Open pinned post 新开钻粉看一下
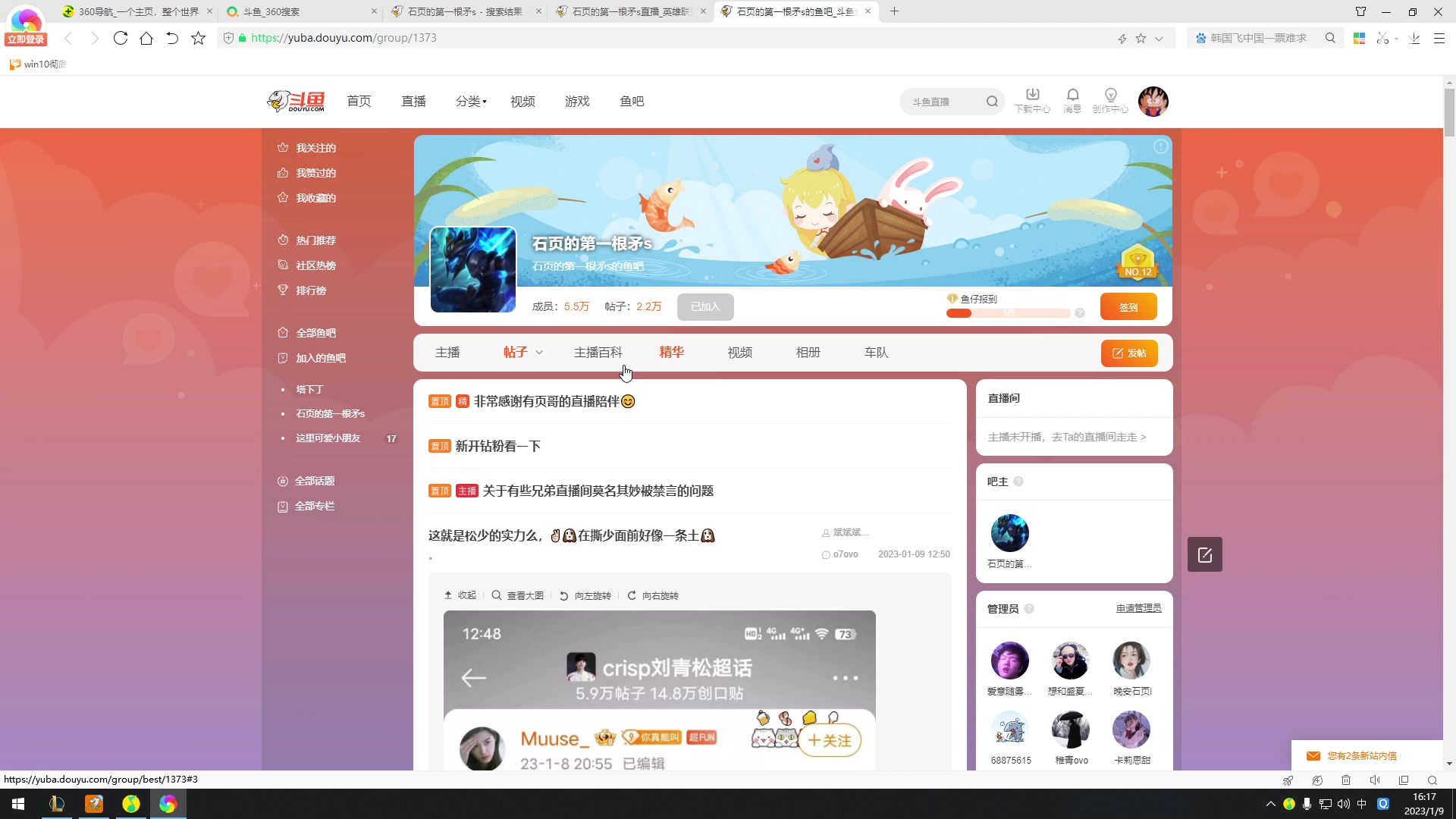The height and width of the screenshot is (819, 1456). point(497,446)
